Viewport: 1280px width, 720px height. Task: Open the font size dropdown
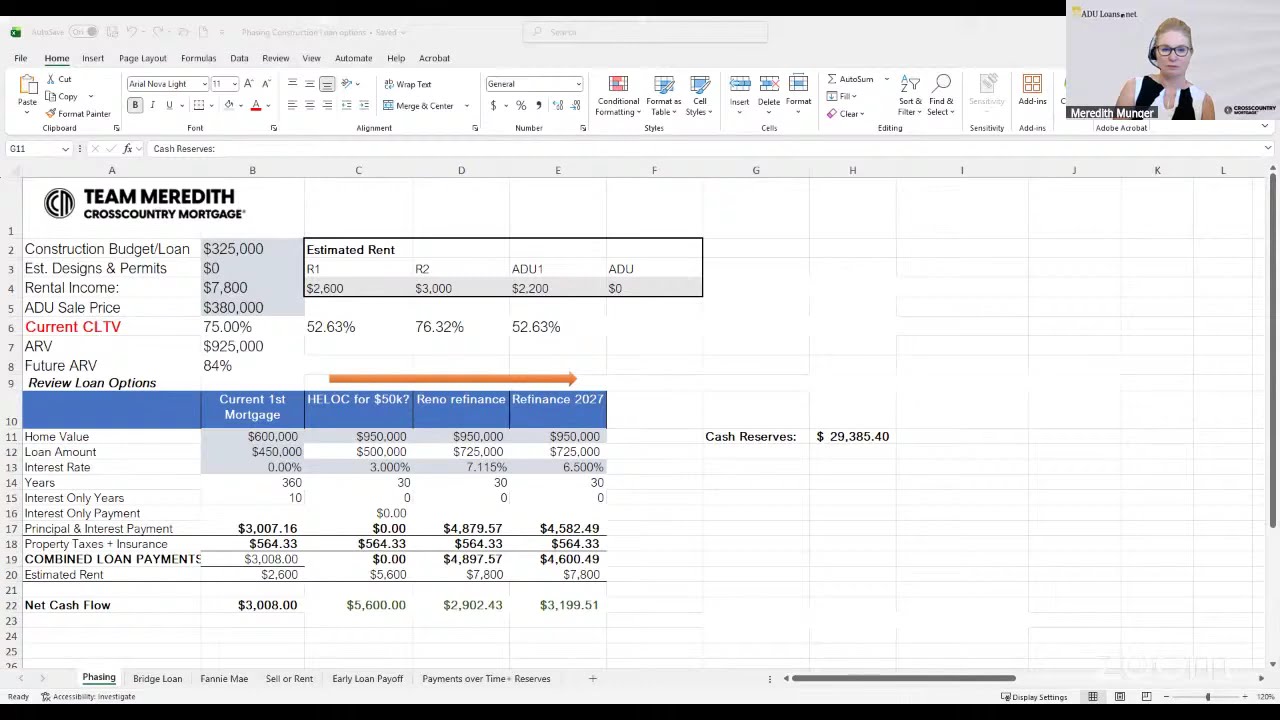234,84
